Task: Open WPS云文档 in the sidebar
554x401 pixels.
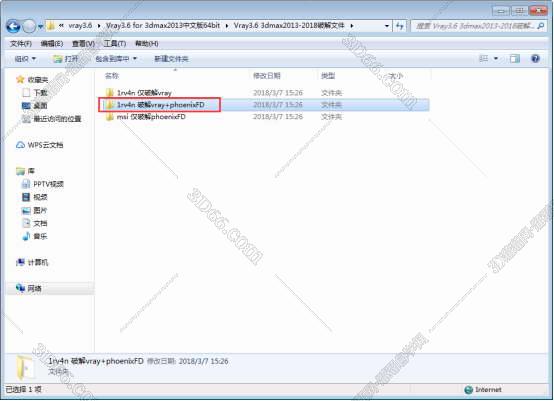Action: click(40, 145)
